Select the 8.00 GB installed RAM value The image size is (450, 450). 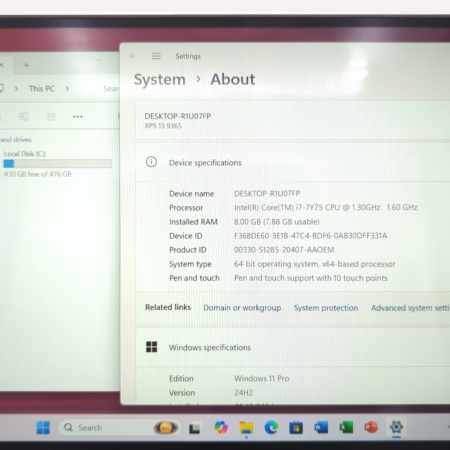[x=277, y=222]
